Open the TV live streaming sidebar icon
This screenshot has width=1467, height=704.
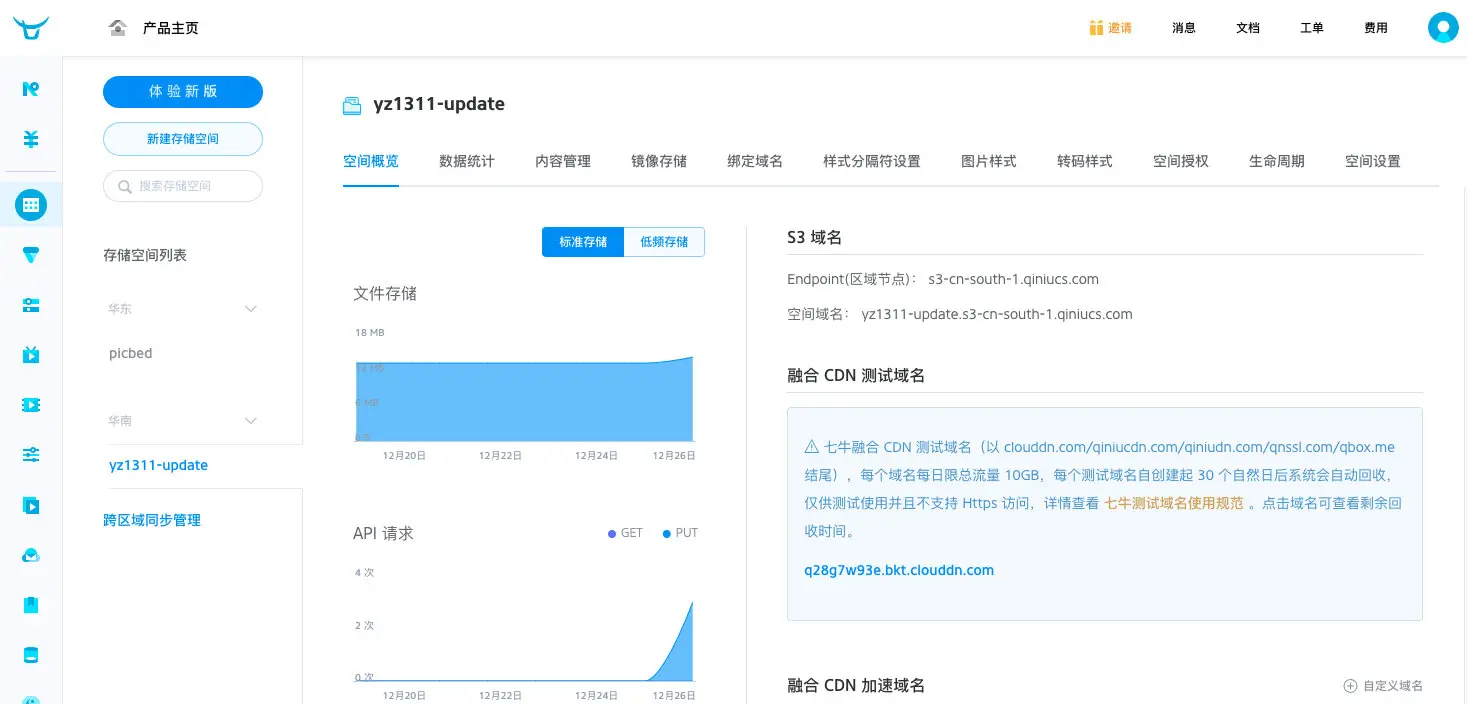31,354
